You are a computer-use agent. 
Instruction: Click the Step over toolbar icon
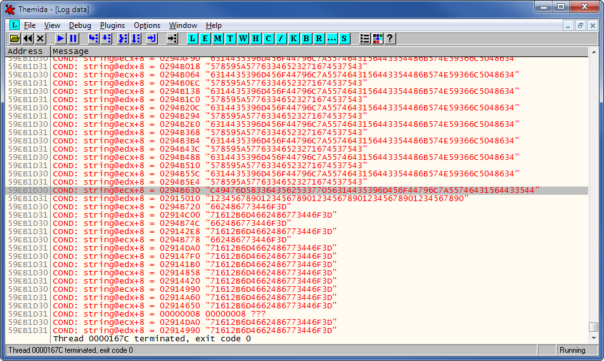tap(106, 39)
